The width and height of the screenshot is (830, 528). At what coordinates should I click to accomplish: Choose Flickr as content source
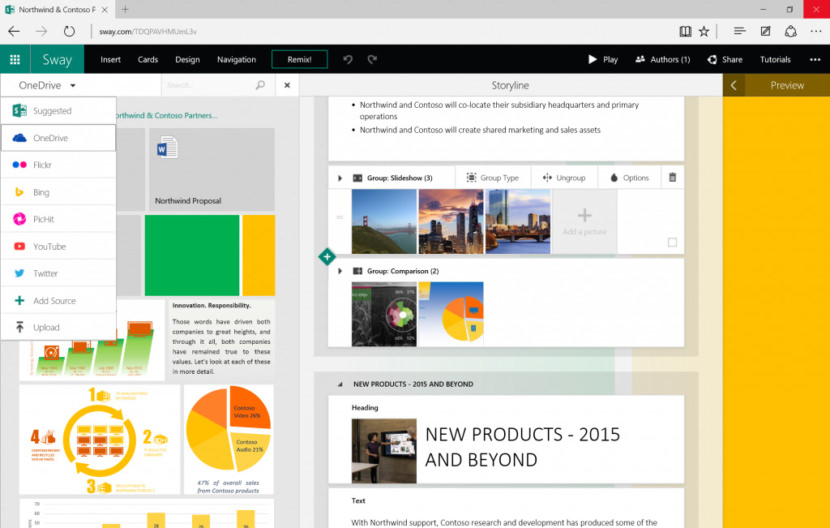pos(58,165)
